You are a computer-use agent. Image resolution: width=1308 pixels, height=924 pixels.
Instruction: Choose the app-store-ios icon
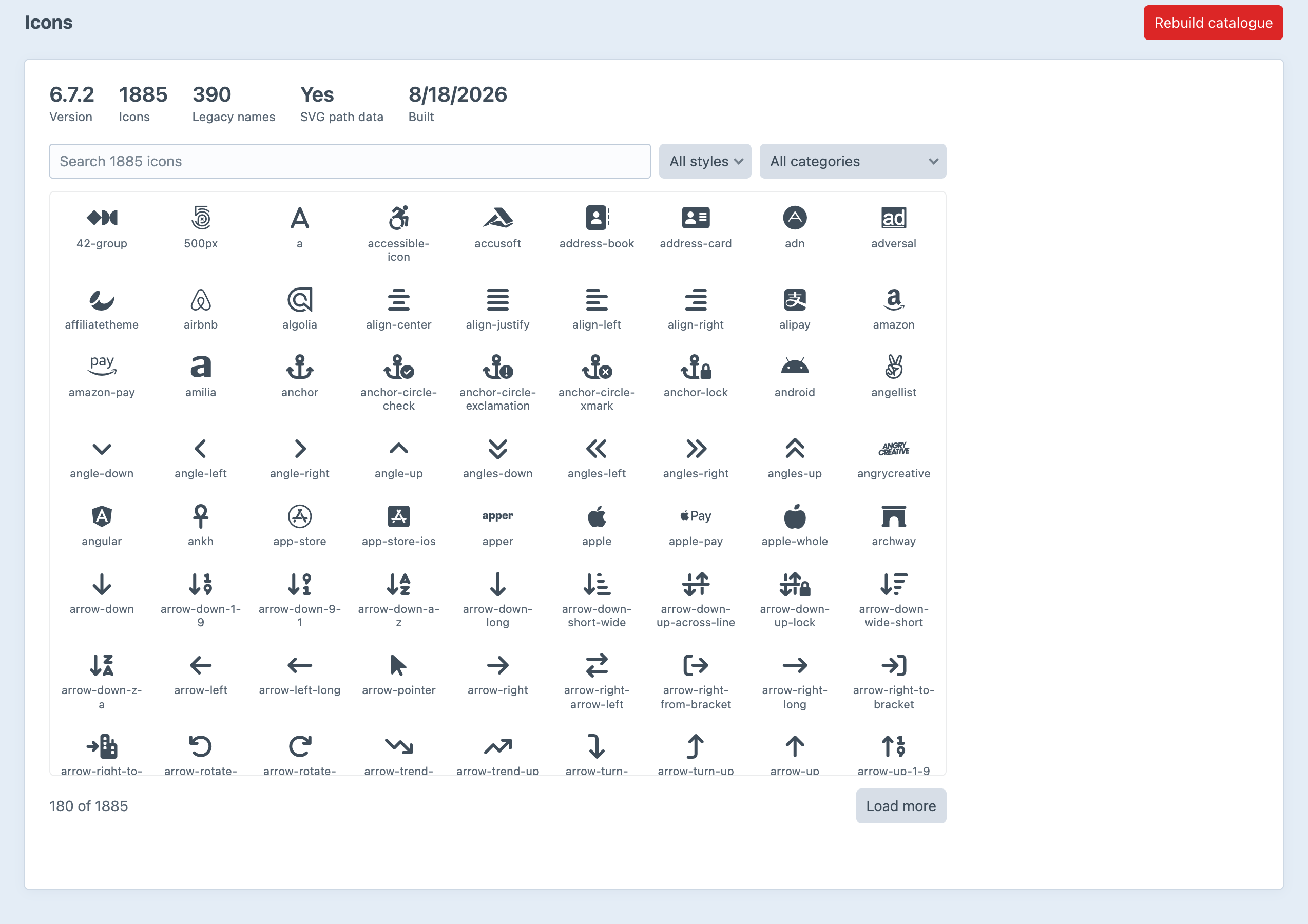(398, 517)
